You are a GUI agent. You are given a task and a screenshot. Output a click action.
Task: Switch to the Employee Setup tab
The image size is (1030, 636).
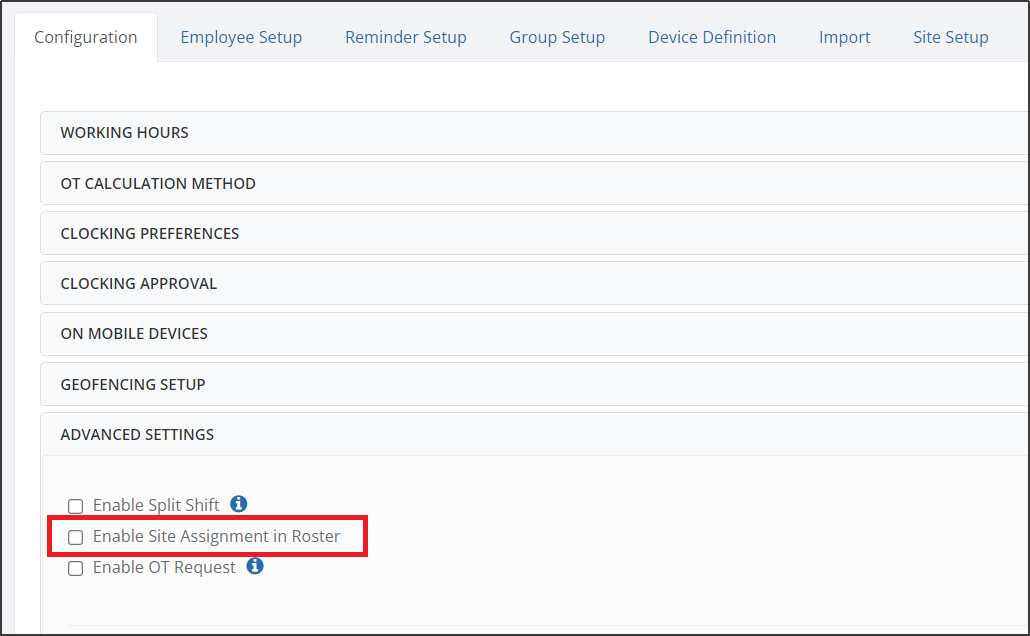pyautogui.click(x=241, y=37)
